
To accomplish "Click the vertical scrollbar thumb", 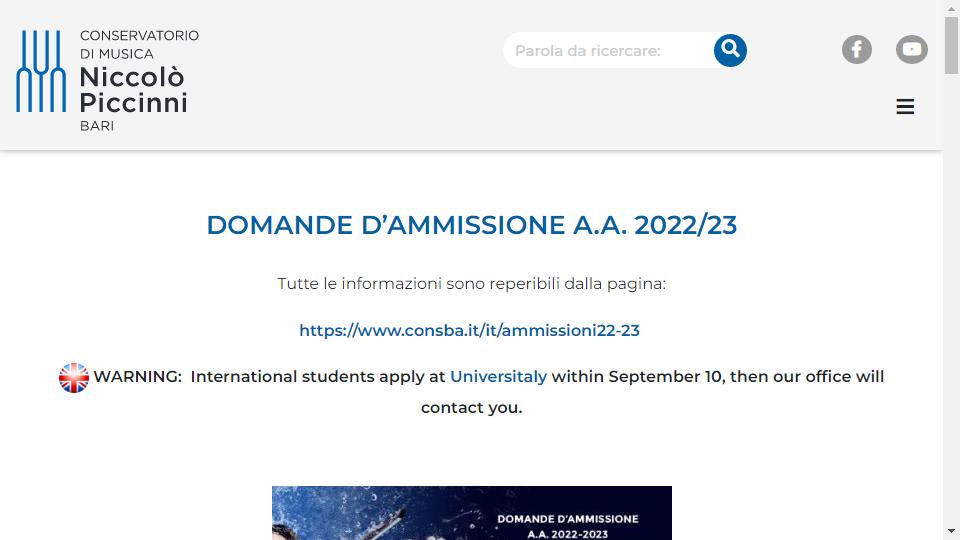I will pyautogui.click(x=951, y=45).
